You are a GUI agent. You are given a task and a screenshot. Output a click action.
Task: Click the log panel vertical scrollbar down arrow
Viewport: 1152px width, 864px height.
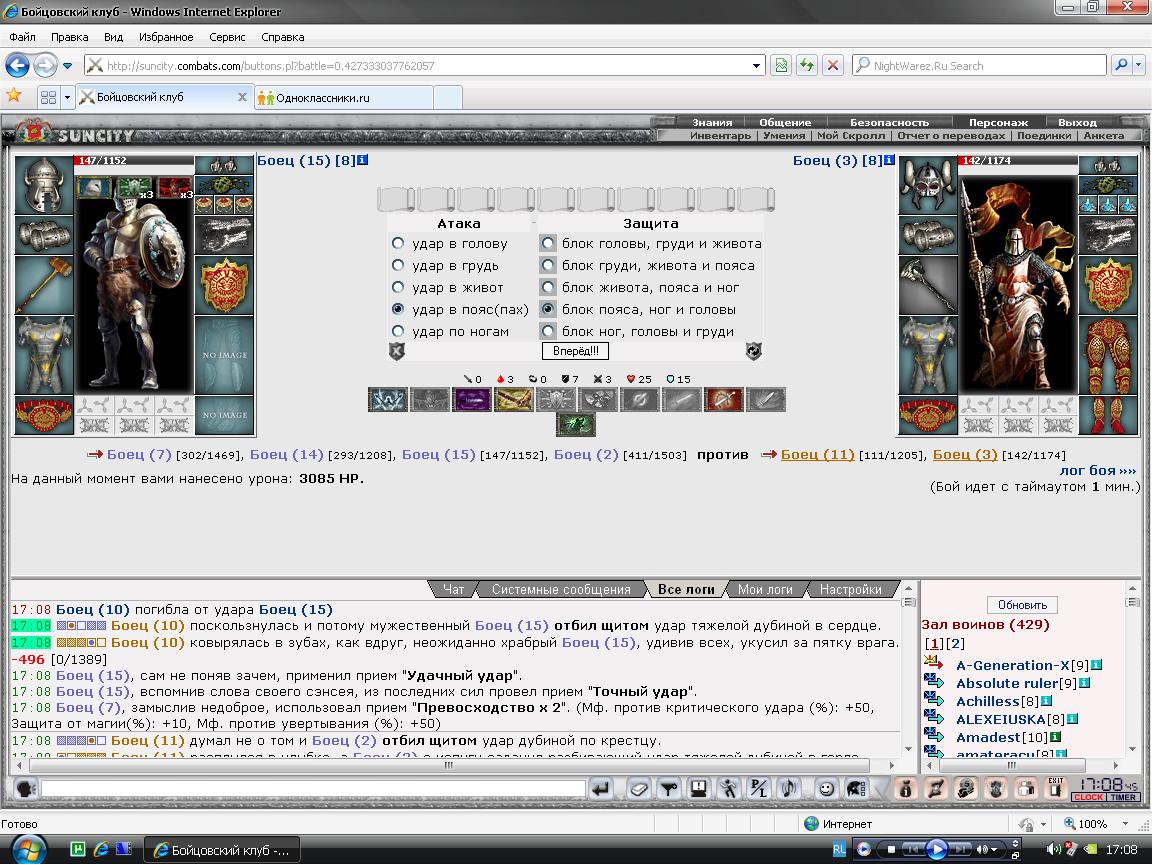[908, 749]
